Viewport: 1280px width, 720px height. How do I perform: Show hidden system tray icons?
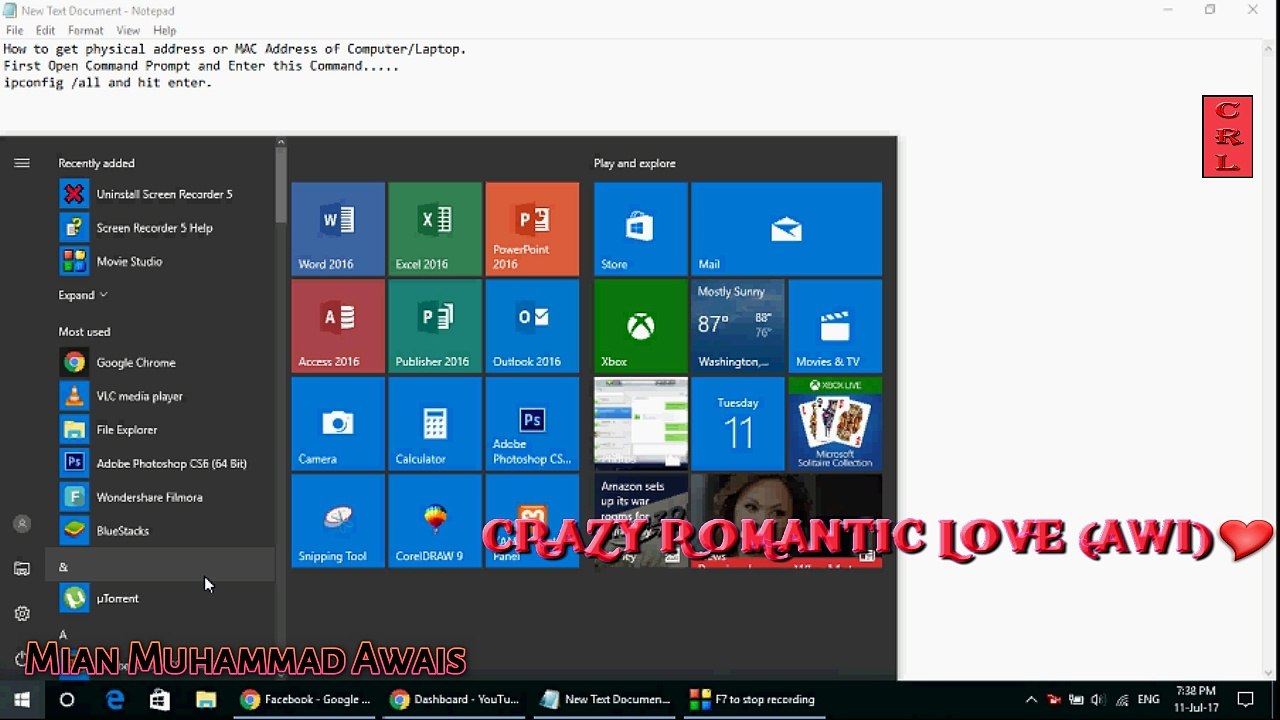1031,700
